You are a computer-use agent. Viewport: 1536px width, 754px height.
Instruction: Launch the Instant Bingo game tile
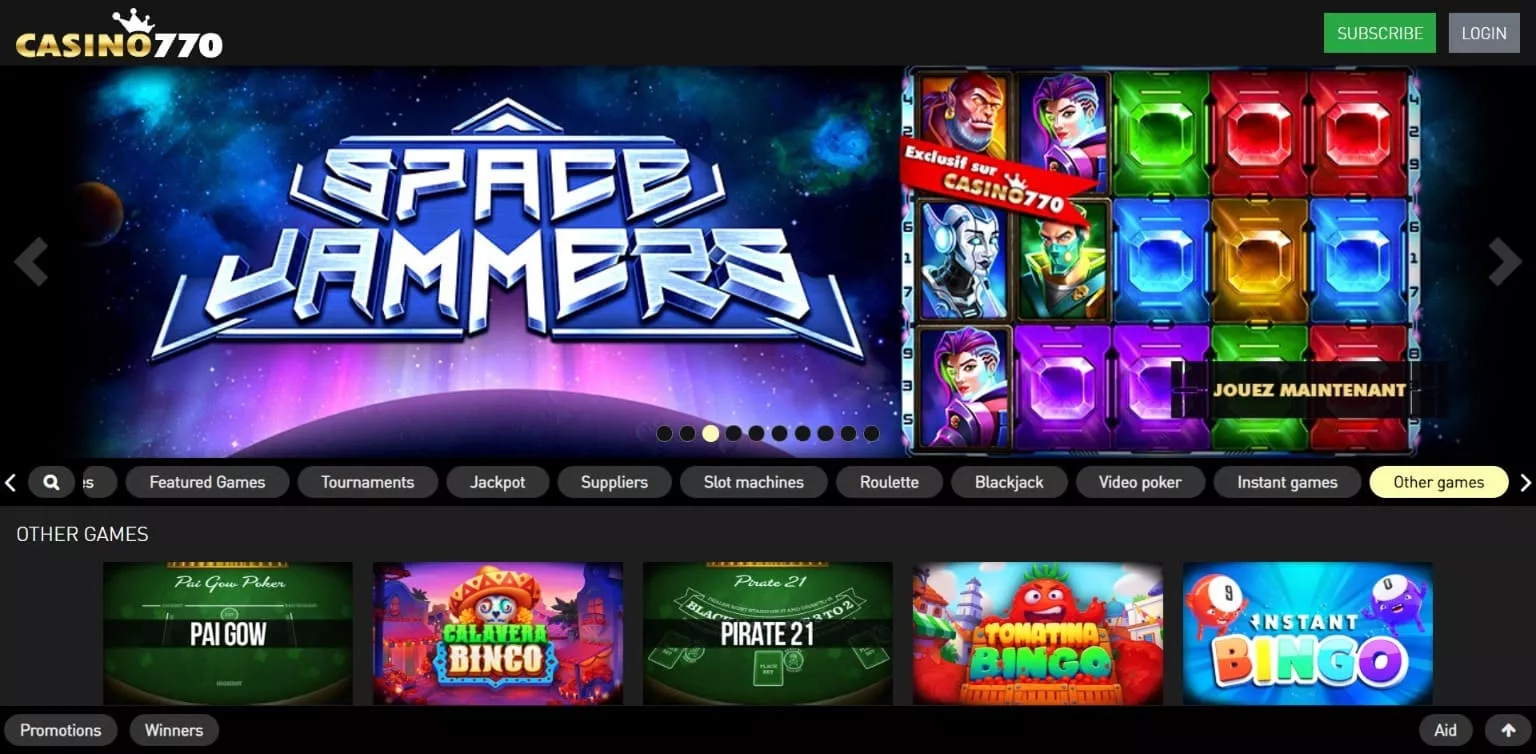click(1308, 633)
